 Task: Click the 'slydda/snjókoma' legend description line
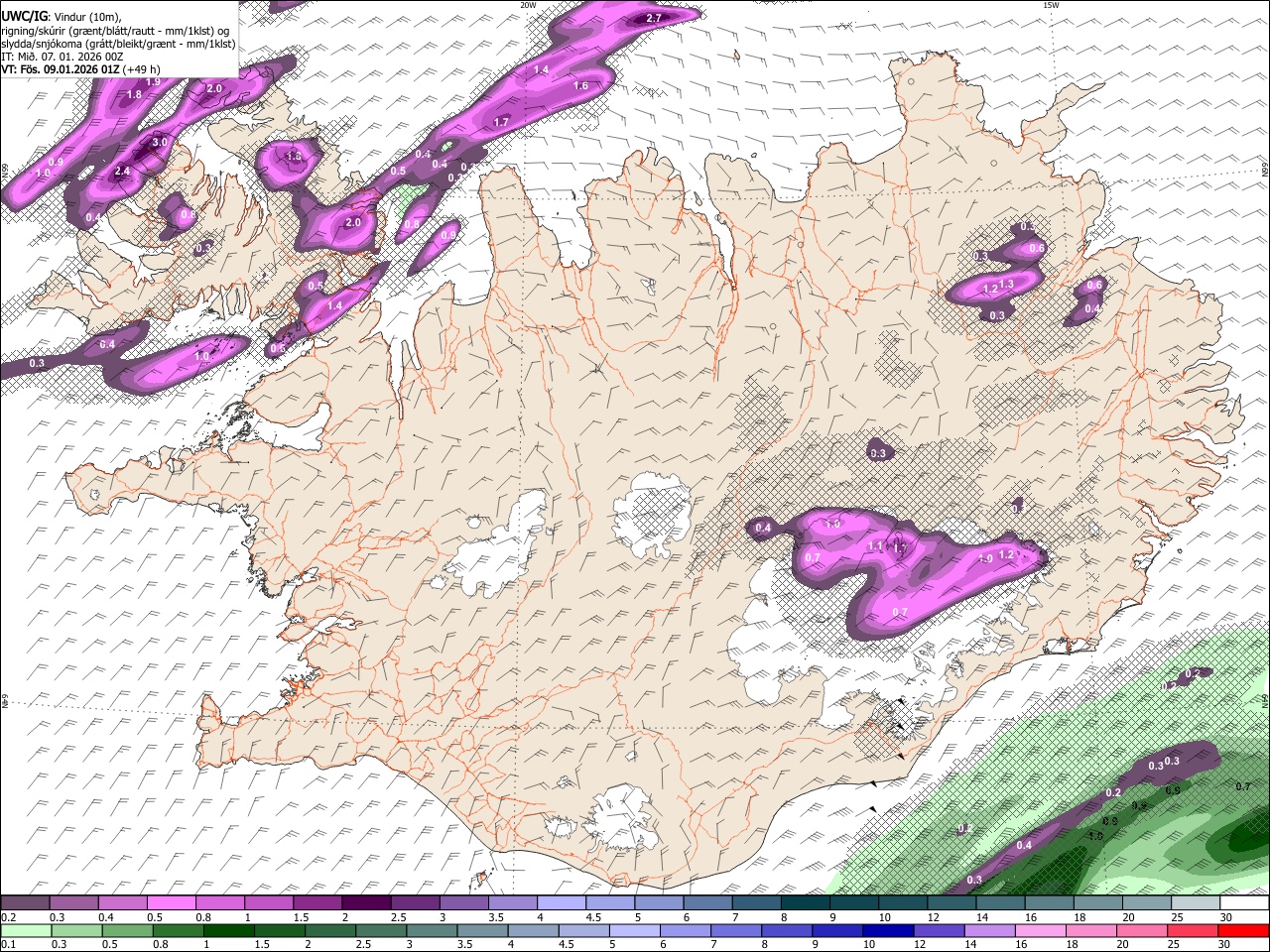pyautogui.click(x=118, y=44)
